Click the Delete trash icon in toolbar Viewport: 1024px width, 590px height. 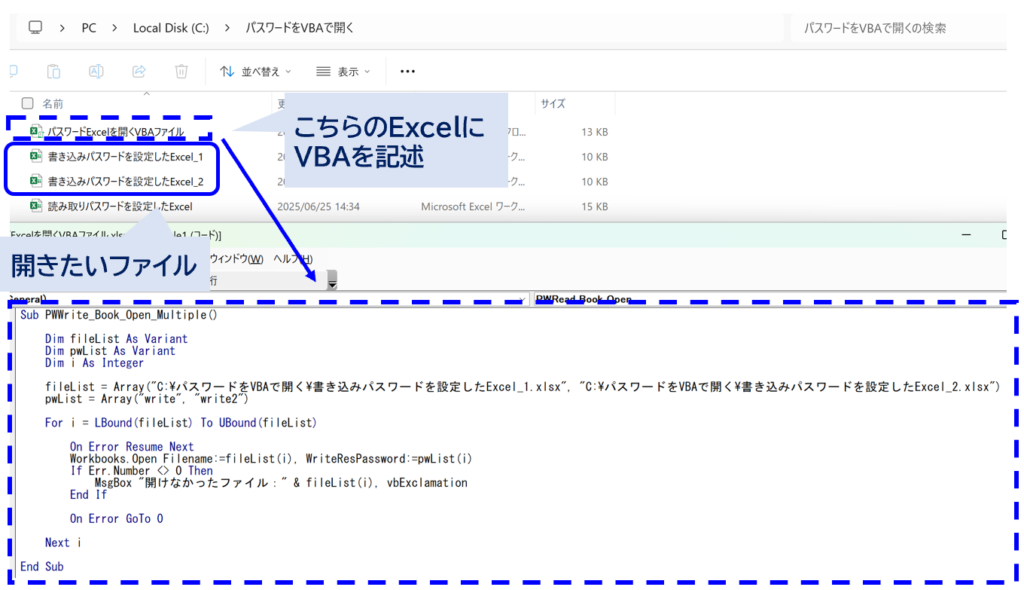pos(182,71)
